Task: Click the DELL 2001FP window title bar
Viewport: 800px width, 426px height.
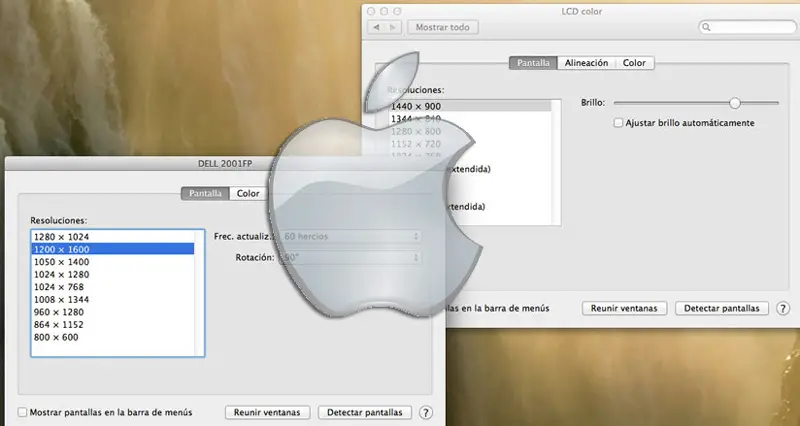Action: click(225, 164)
